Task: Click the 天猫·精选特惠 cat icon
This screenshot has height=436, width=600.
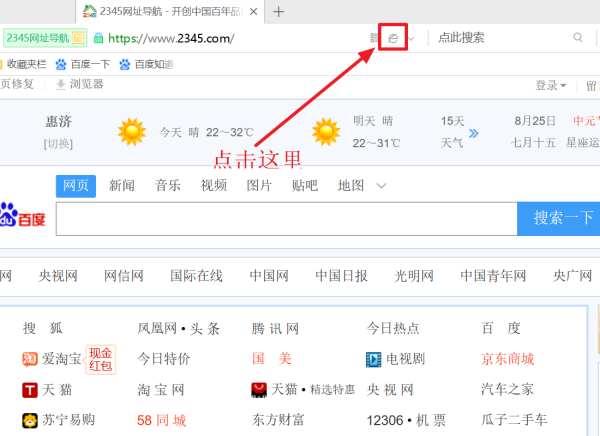Action: (x=259, y=390)
